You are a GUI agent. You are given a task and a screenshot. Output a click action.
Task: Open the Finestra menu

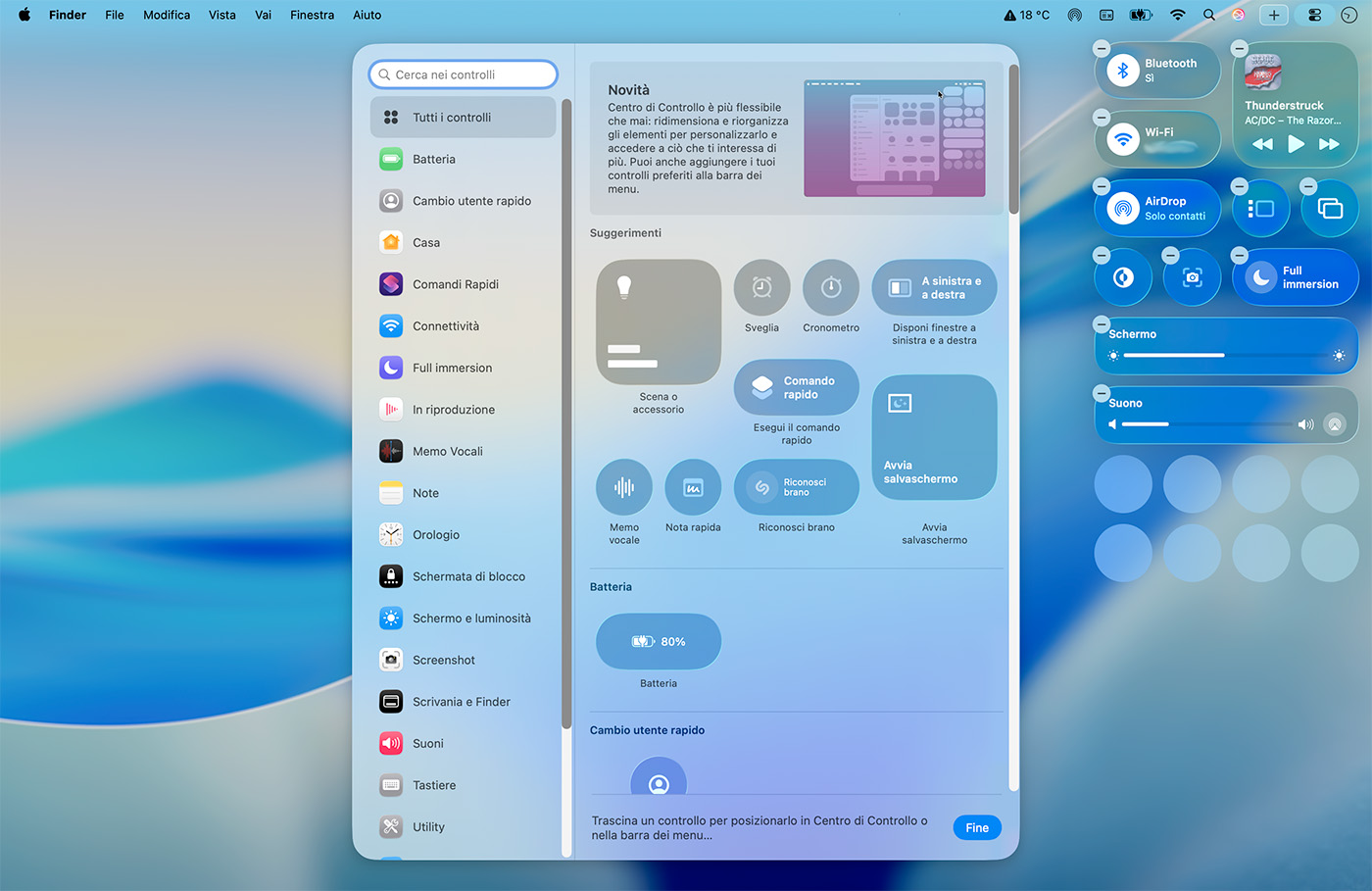pyautogui.click(x=312, y=15)
